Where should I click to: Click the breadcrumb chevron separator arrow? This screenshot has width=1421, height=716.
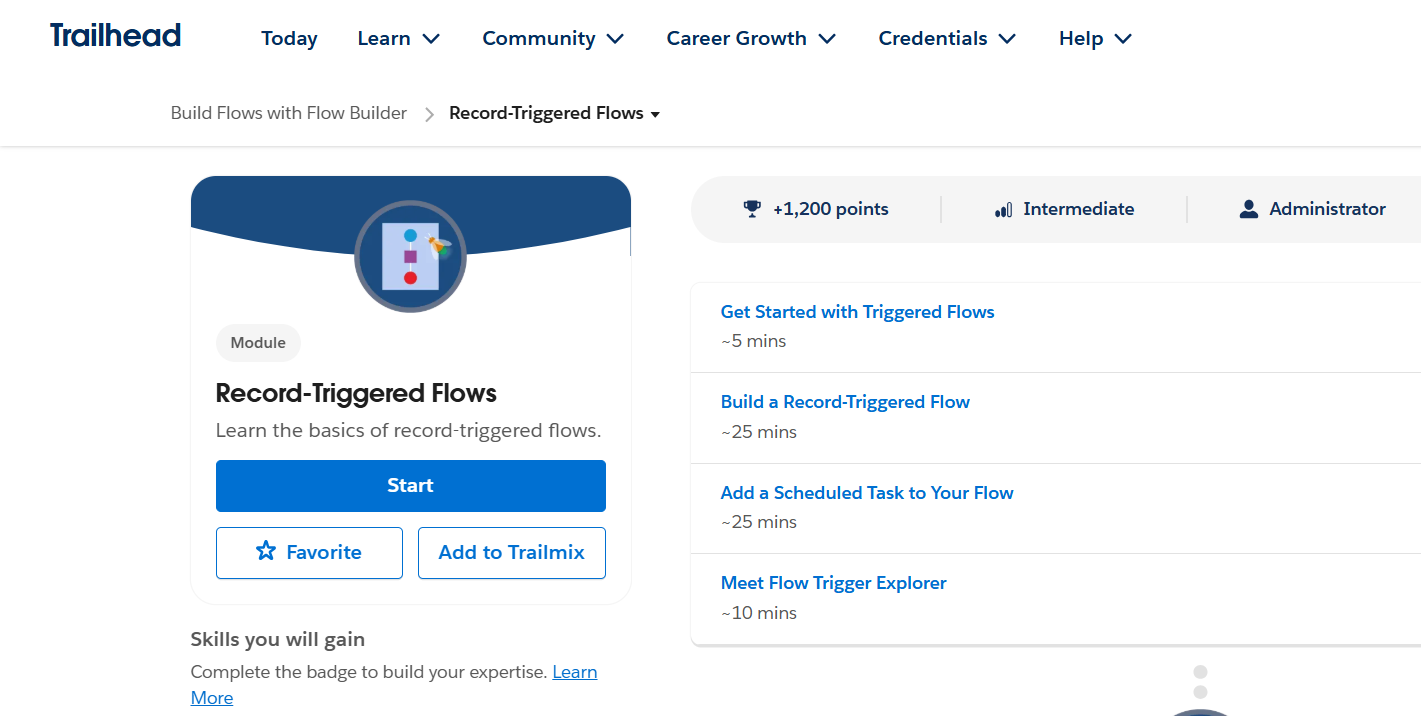(x=429, y=114)
